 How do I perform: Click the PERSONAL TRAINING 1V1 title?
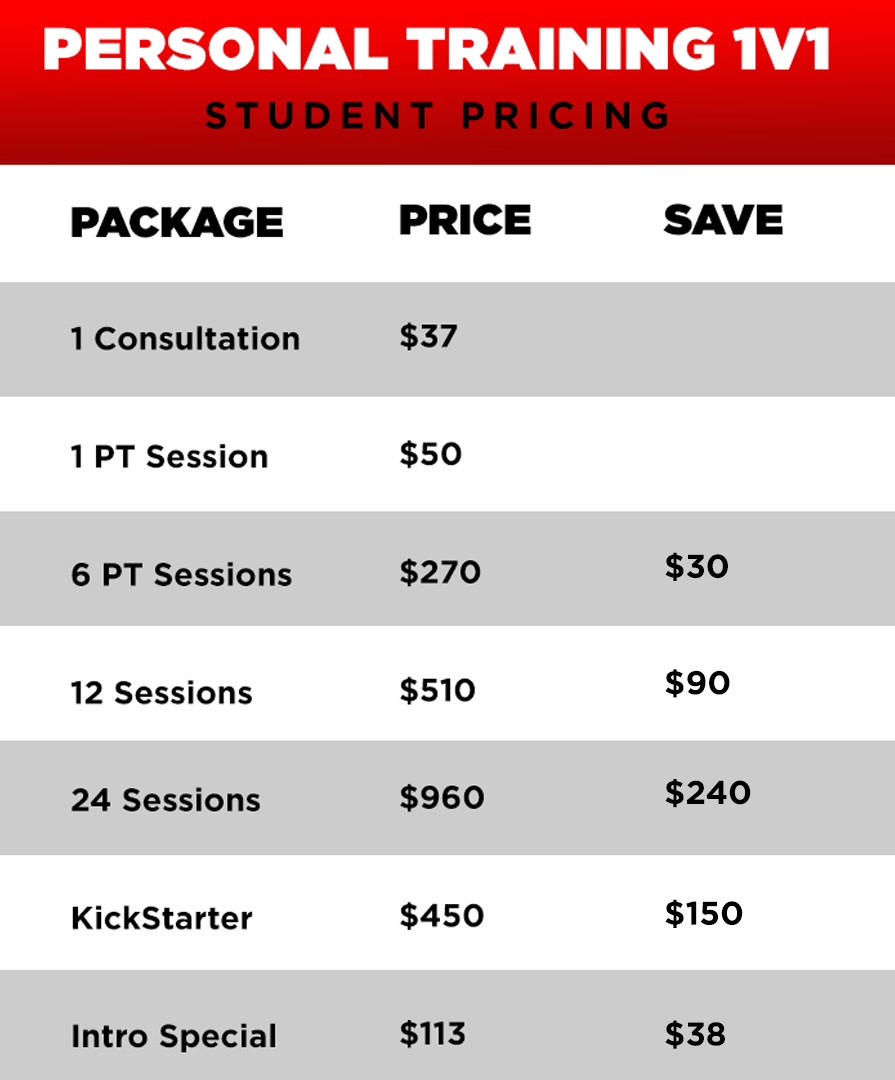[x=437, y=49]
